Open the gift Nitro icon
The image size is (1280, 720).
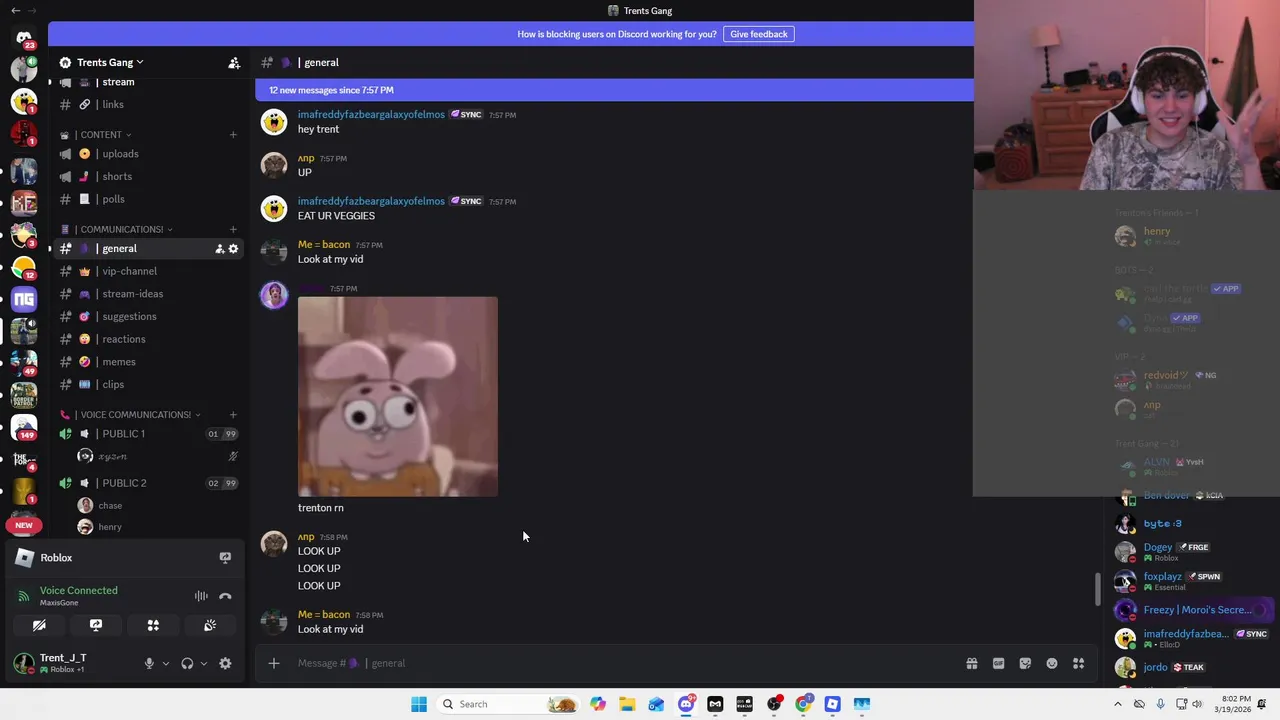point(971,663)
